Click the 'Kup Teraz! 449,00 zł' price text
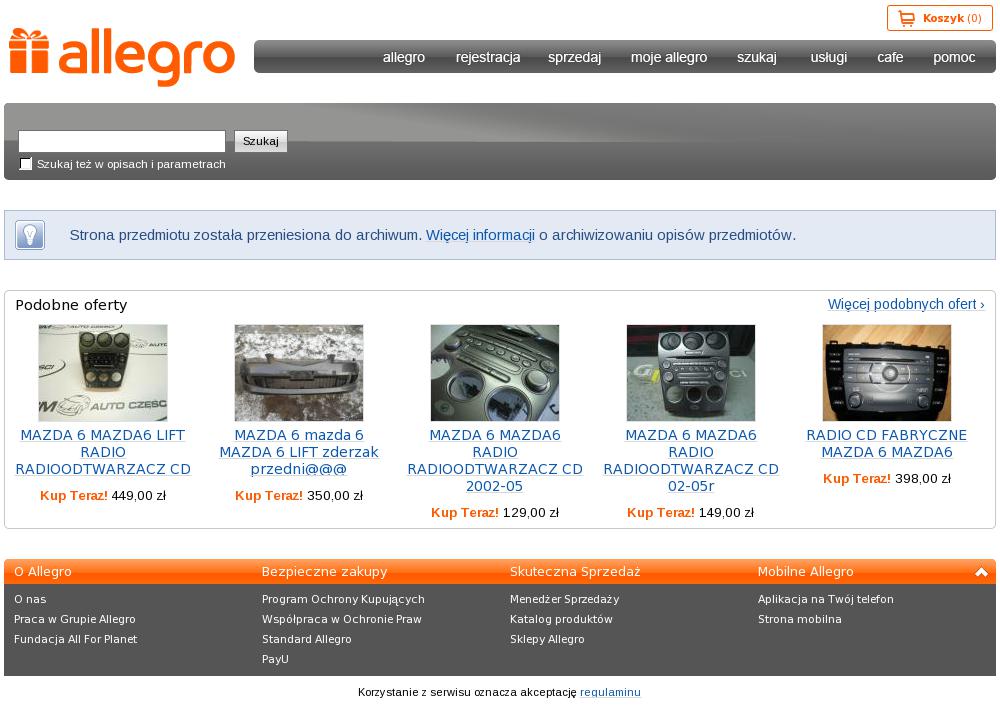The image size is (1000, 712). 103,496
